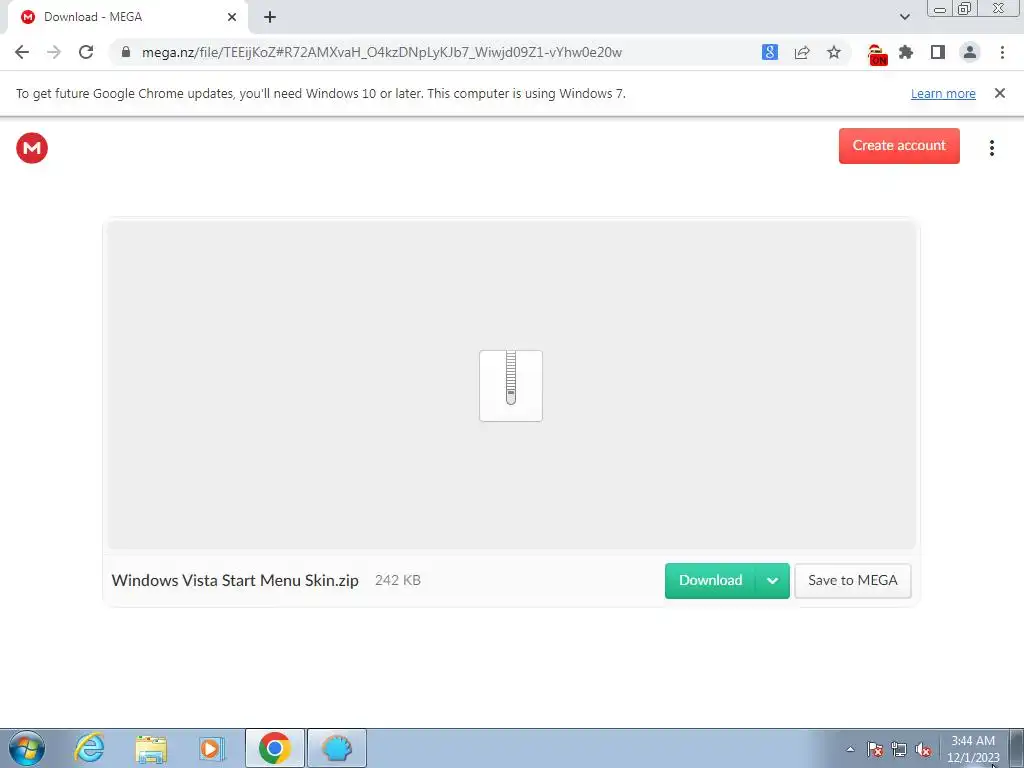Select file name Windows Vista Start Menu Skin.zip

[235, 580]
